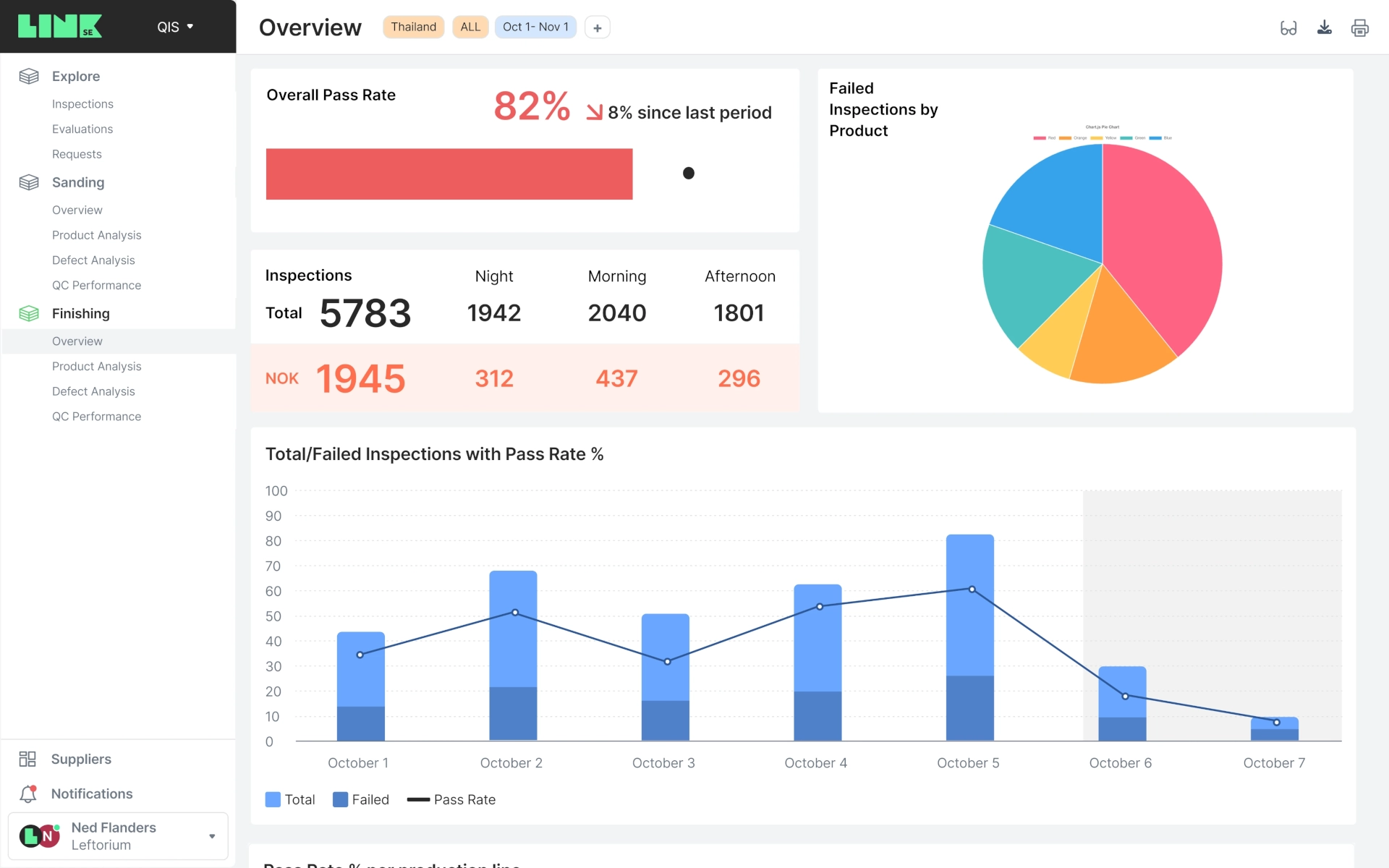Open the QIS dropdown menu
Viewport: 1389px width, 868px height.
[175, 27]
